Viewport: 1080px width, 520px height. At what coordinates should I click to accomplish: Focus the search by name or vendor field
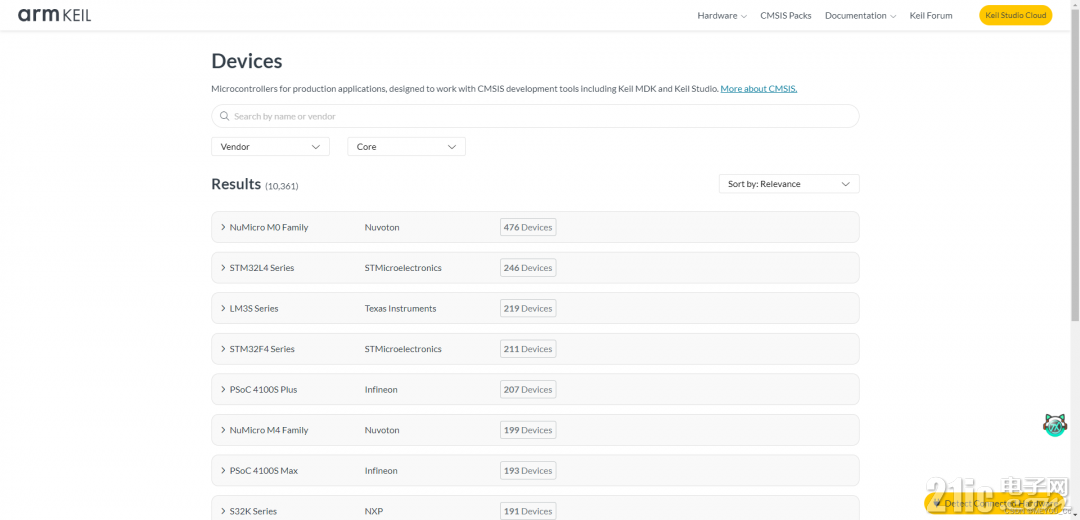tap(535, 116)
